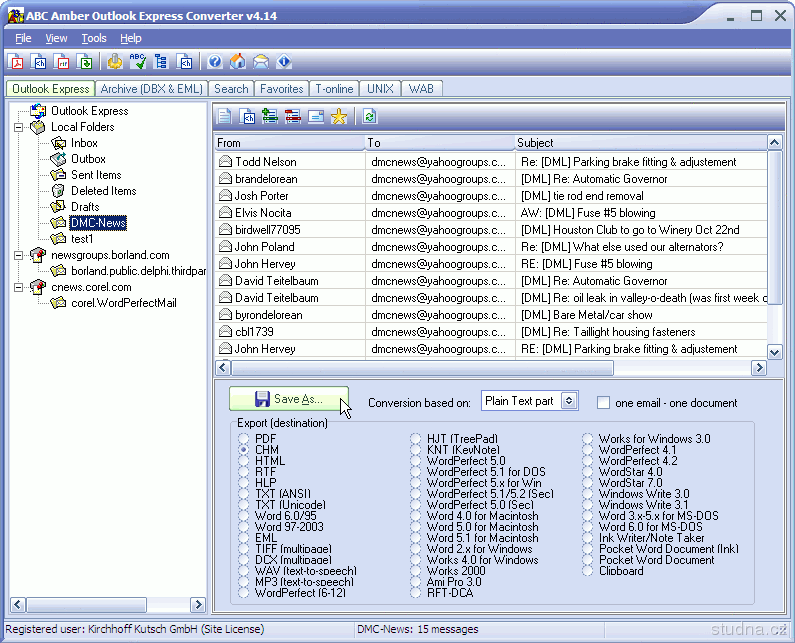Click the envelope email icon in toolbar
The height and width of the screenshot is (643, 795).
click(261, 62)
